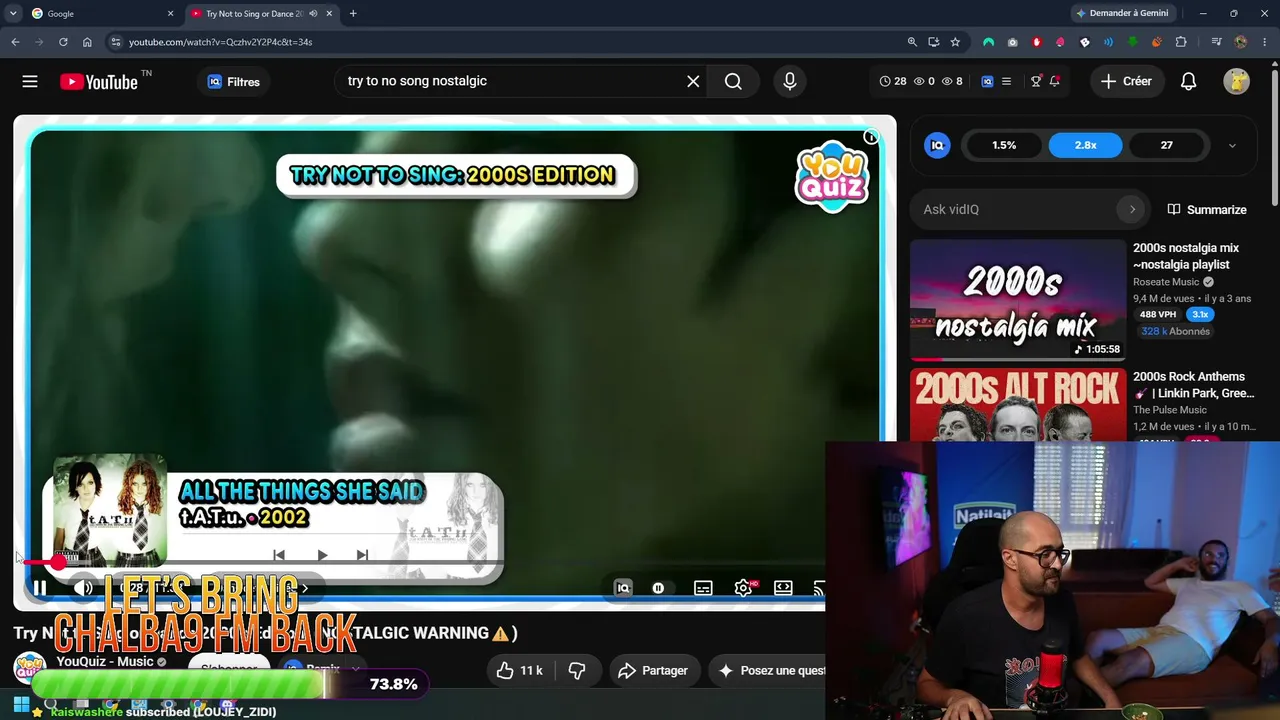Open the vidIQ list menu icon
This screenshot has height=720, width=1280.
(1006, 81)
